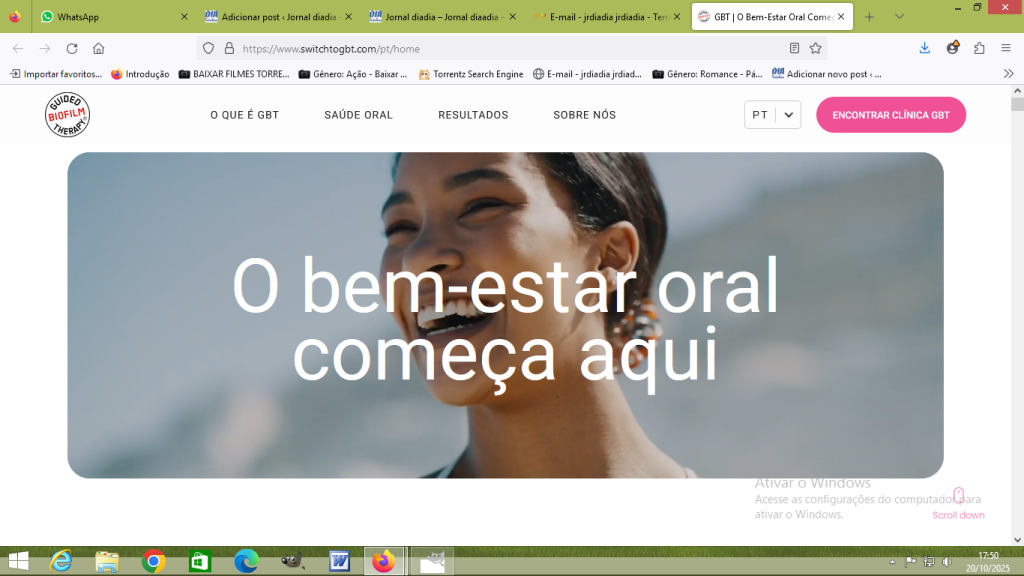Go to the Firefox home page
The height and width of the screenshot is (576, 1024).
(x=98, y=48)
